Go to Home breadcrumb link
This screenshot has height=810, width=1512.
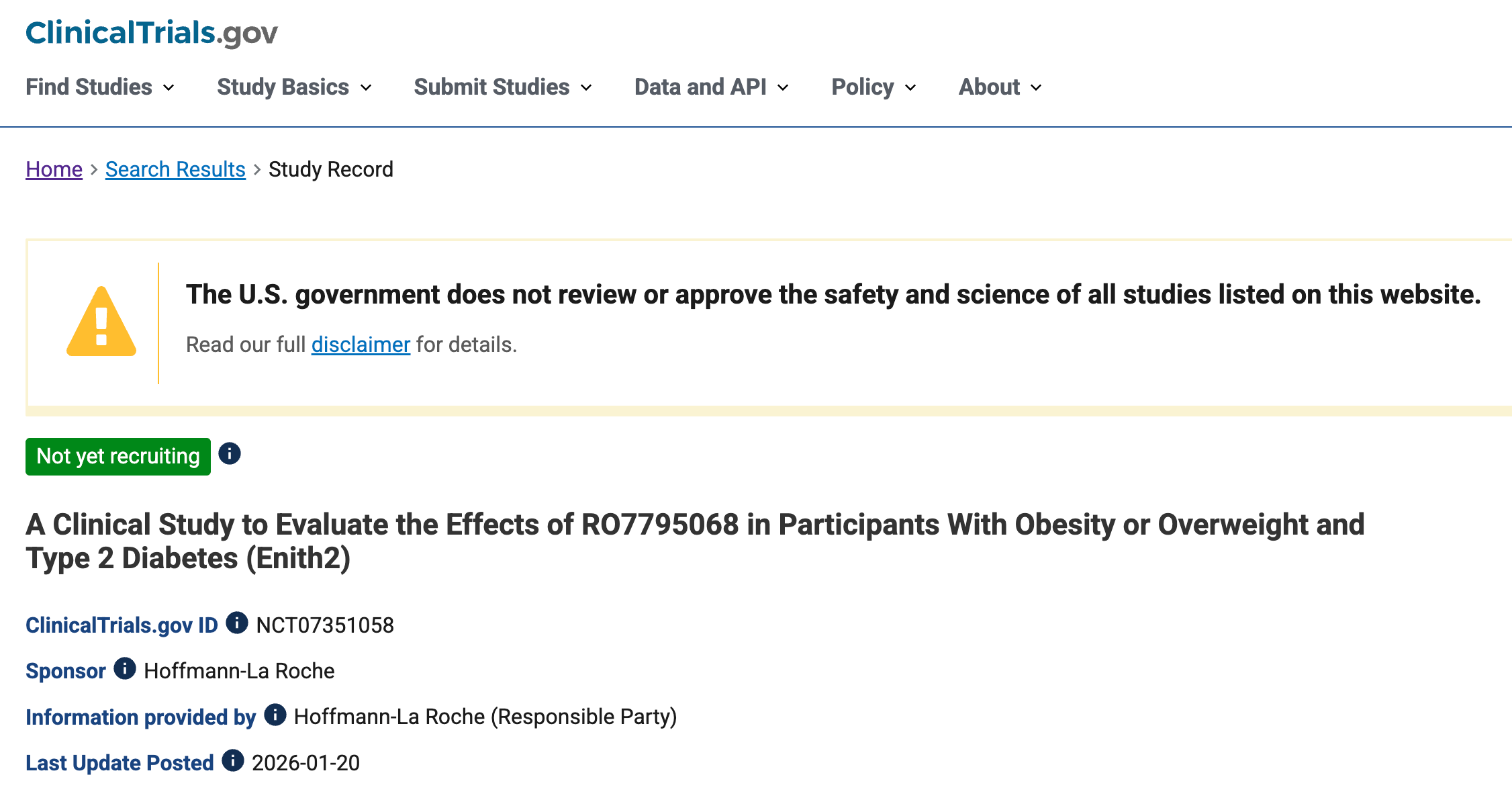[54, 169]
